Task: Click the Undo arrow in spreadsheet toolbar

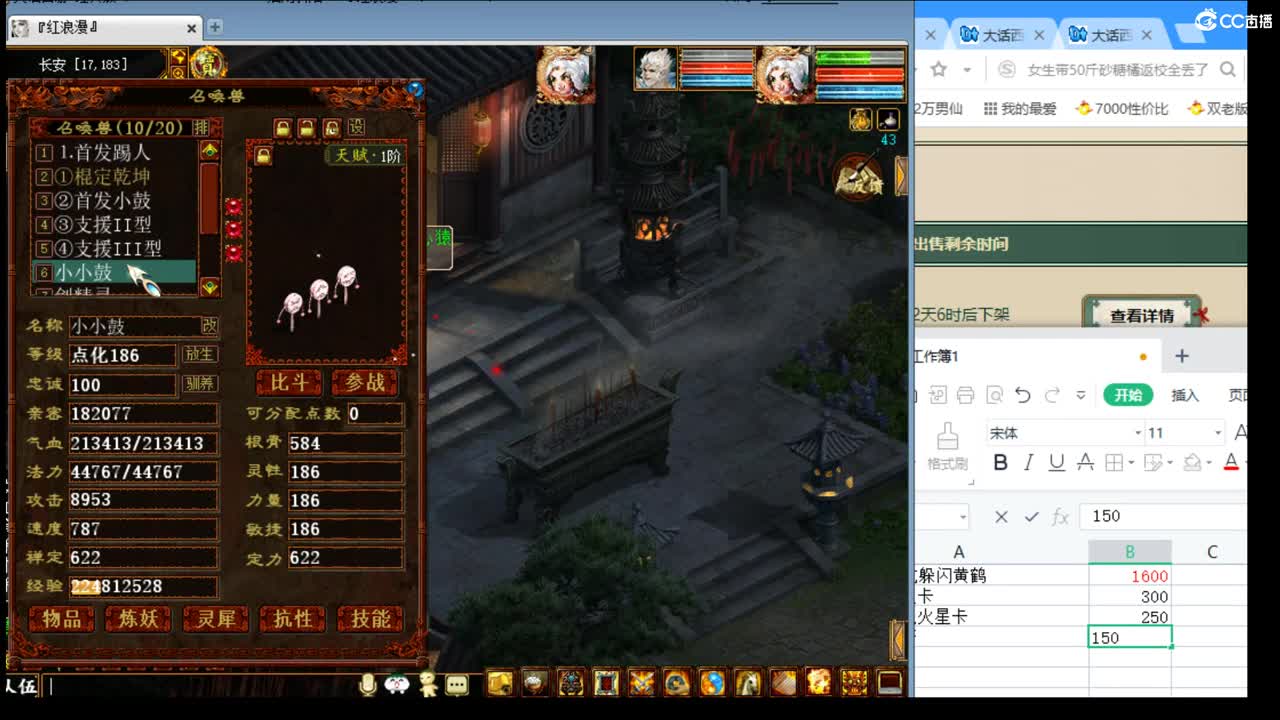Action: pos(1022,395)
